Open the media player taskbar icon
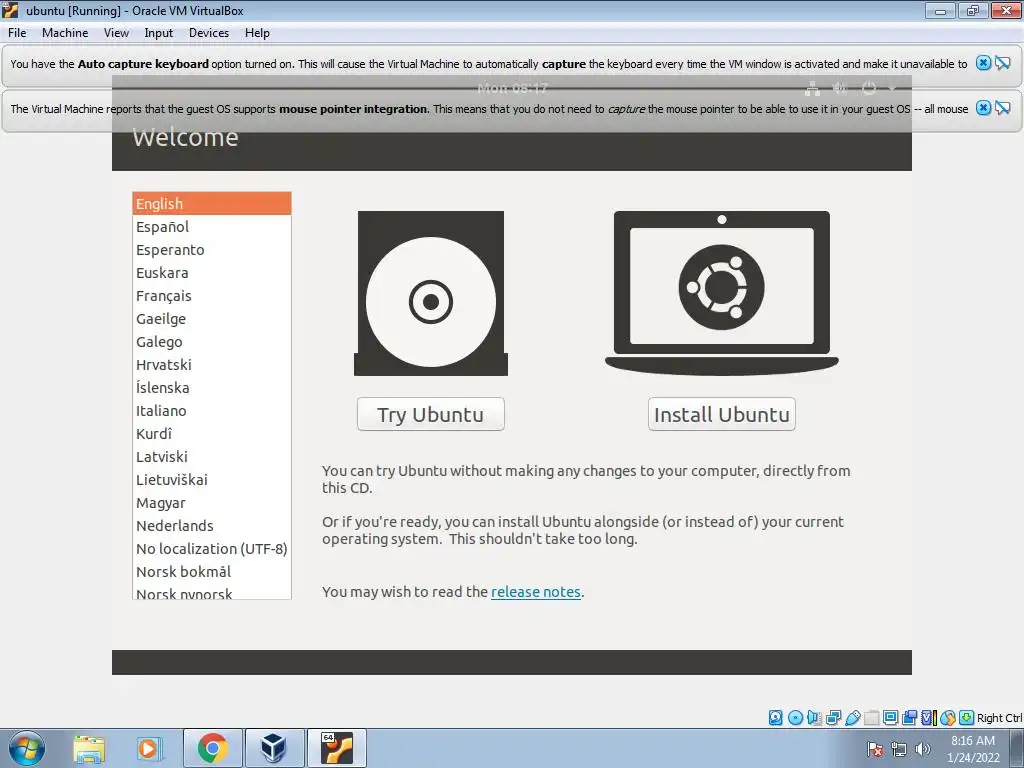The image size is (1024, 768). (x=148, y=749)
